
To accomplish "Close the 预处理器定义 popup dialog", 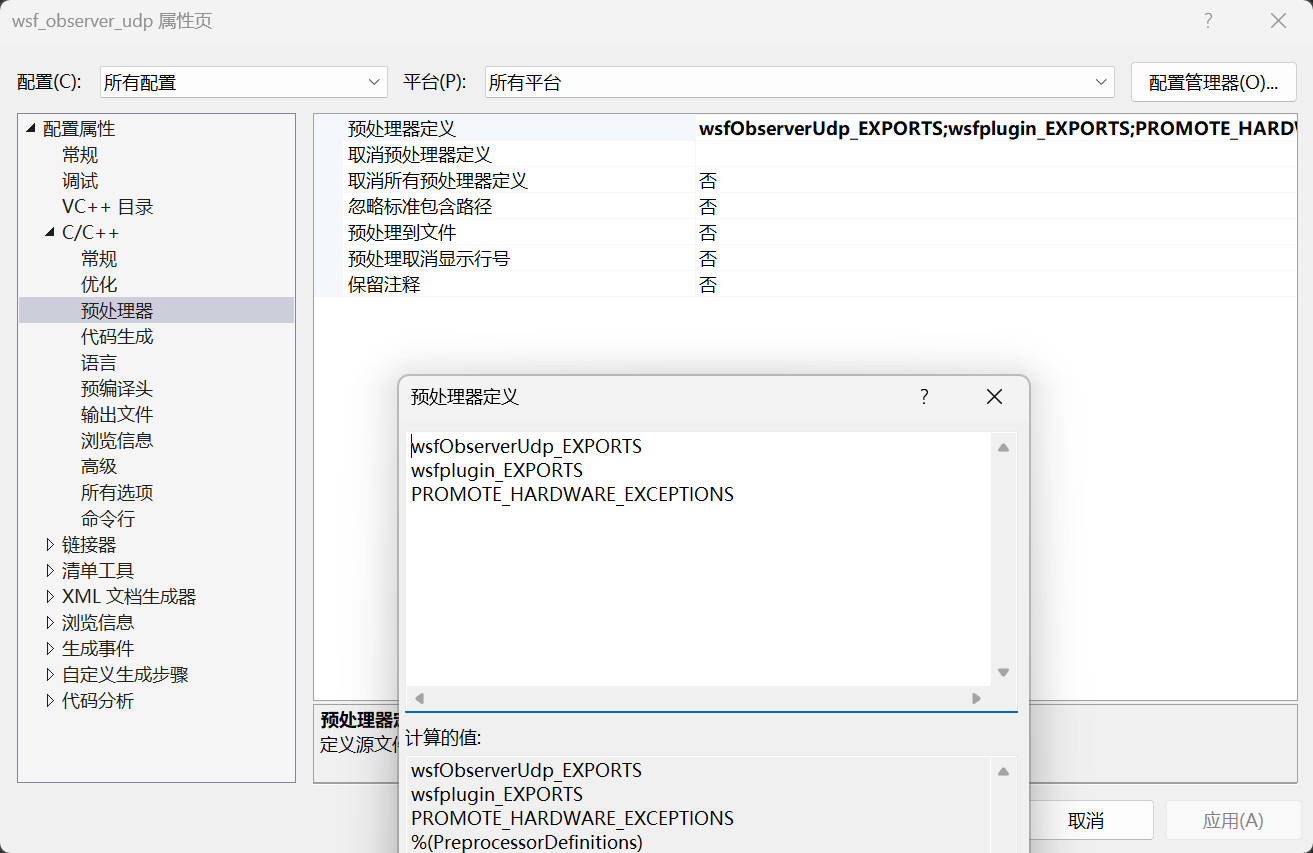I will [994, 397].
